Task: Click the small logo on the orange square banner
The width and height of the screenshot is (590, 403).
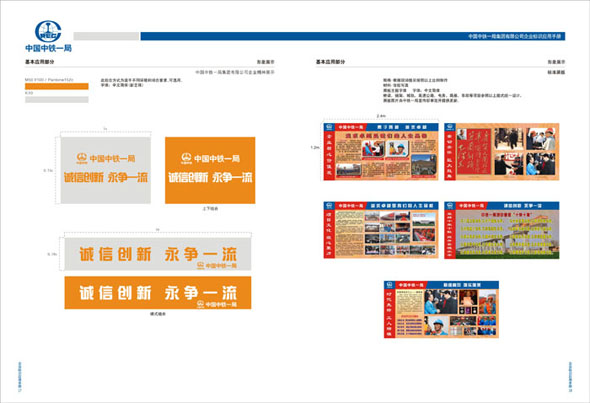Action: coord(186,158)
